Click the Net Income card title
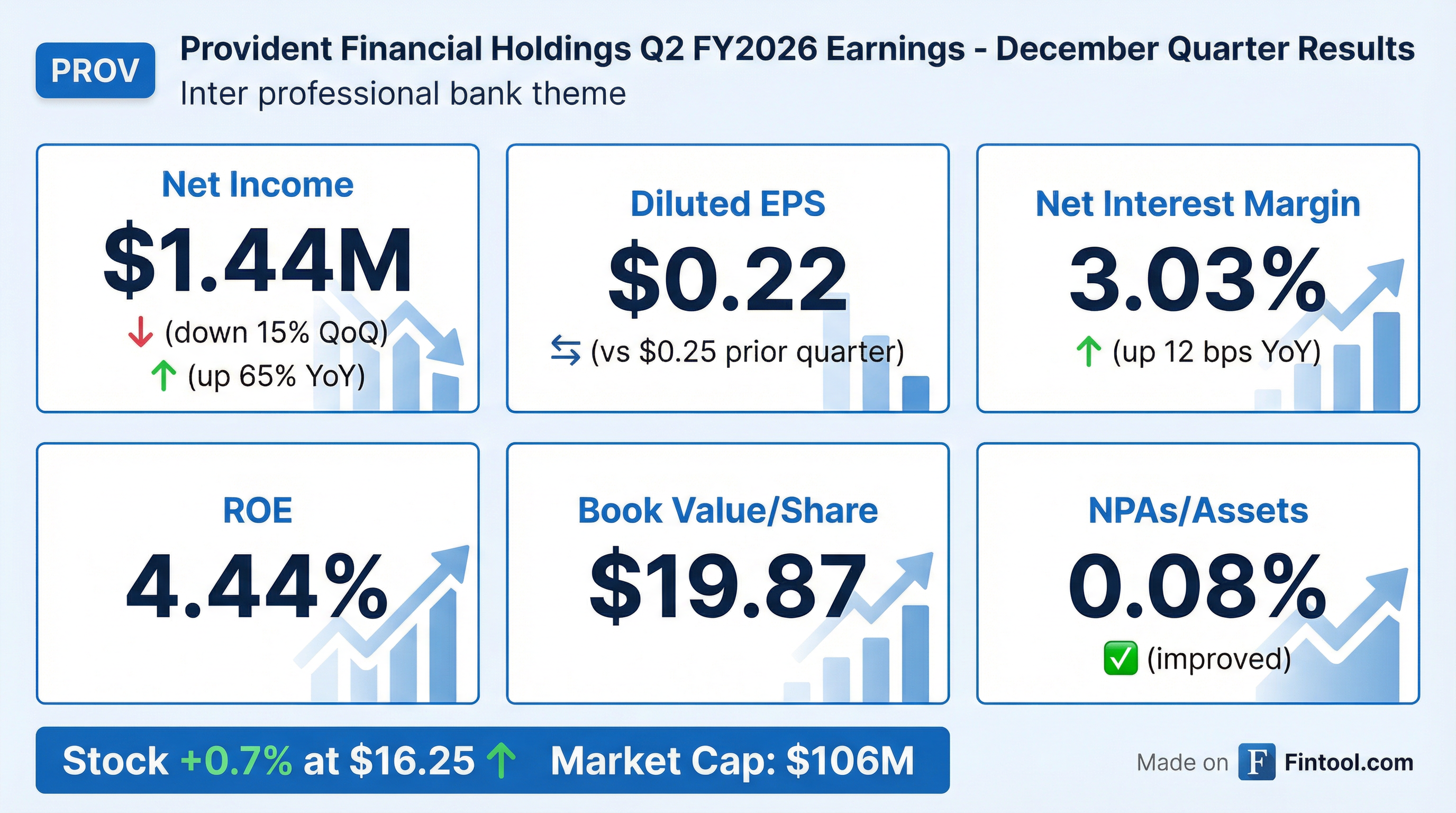Screen dimensions: 1456x813 [x=258, y=184]
